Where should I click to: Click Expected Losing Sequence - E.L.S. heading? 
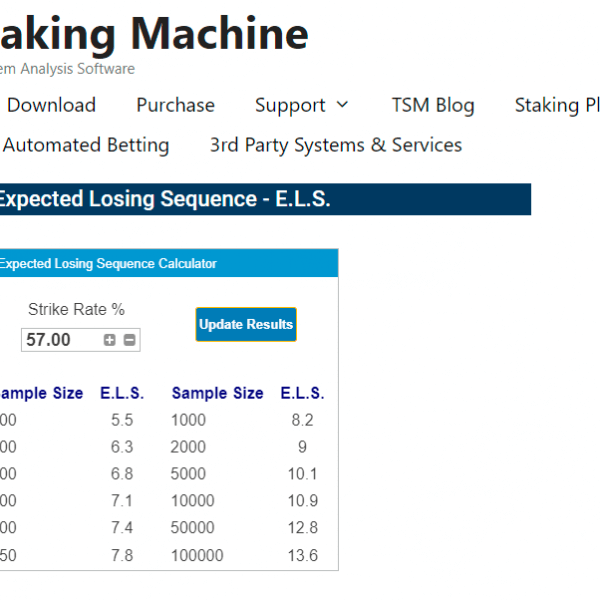point(165,199)
